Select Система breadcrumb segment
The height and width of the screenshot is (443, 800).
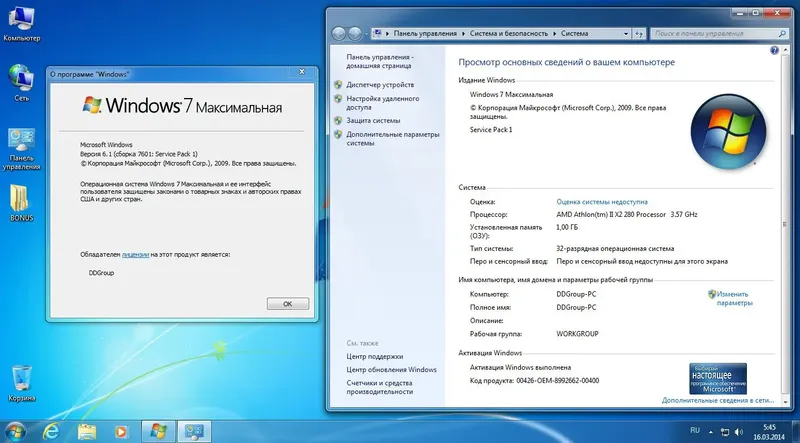pyautogui.click(x=574, y=34)
